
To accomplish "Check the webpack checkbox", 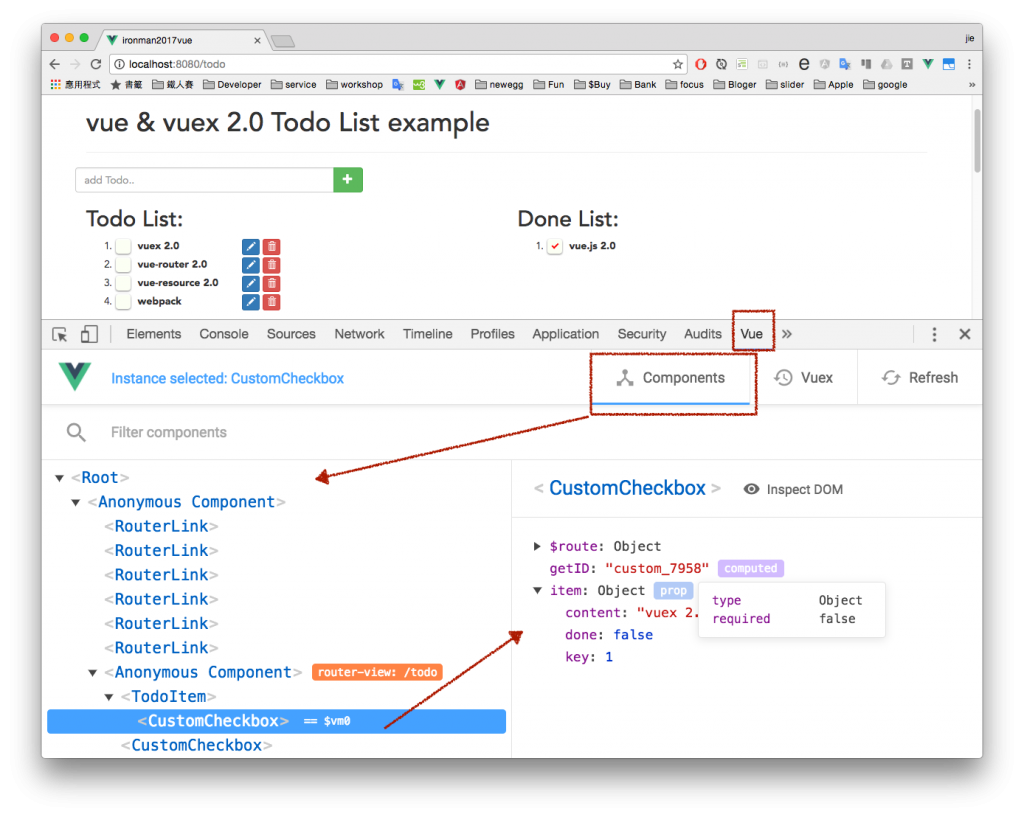I will [123, 301].
